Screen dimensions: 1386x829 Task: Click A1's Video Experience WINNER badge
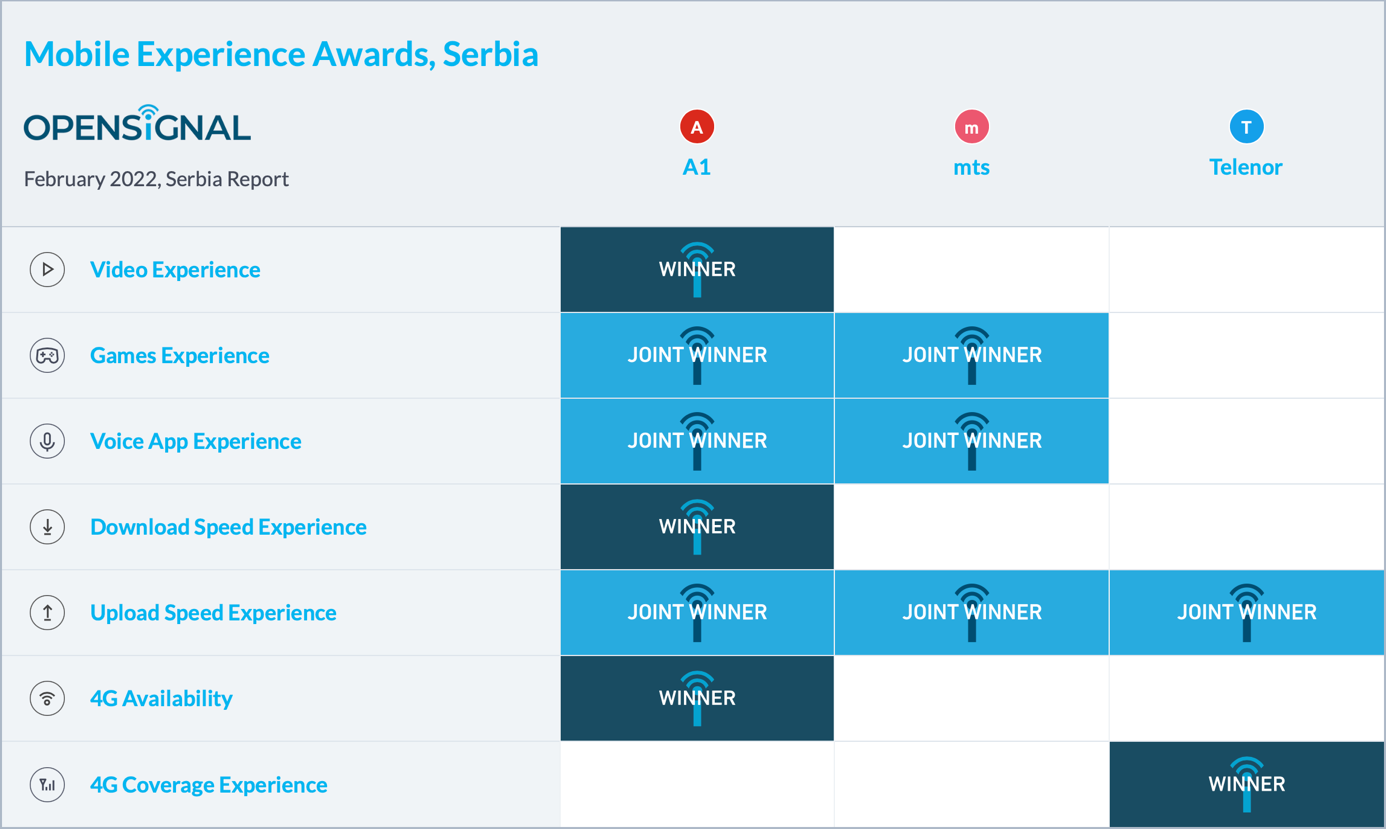tap(697, 270)
